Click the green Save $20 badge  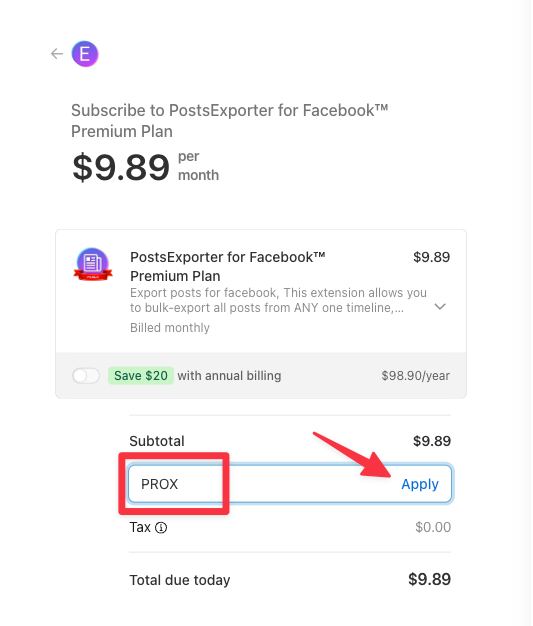coord(141,376)
